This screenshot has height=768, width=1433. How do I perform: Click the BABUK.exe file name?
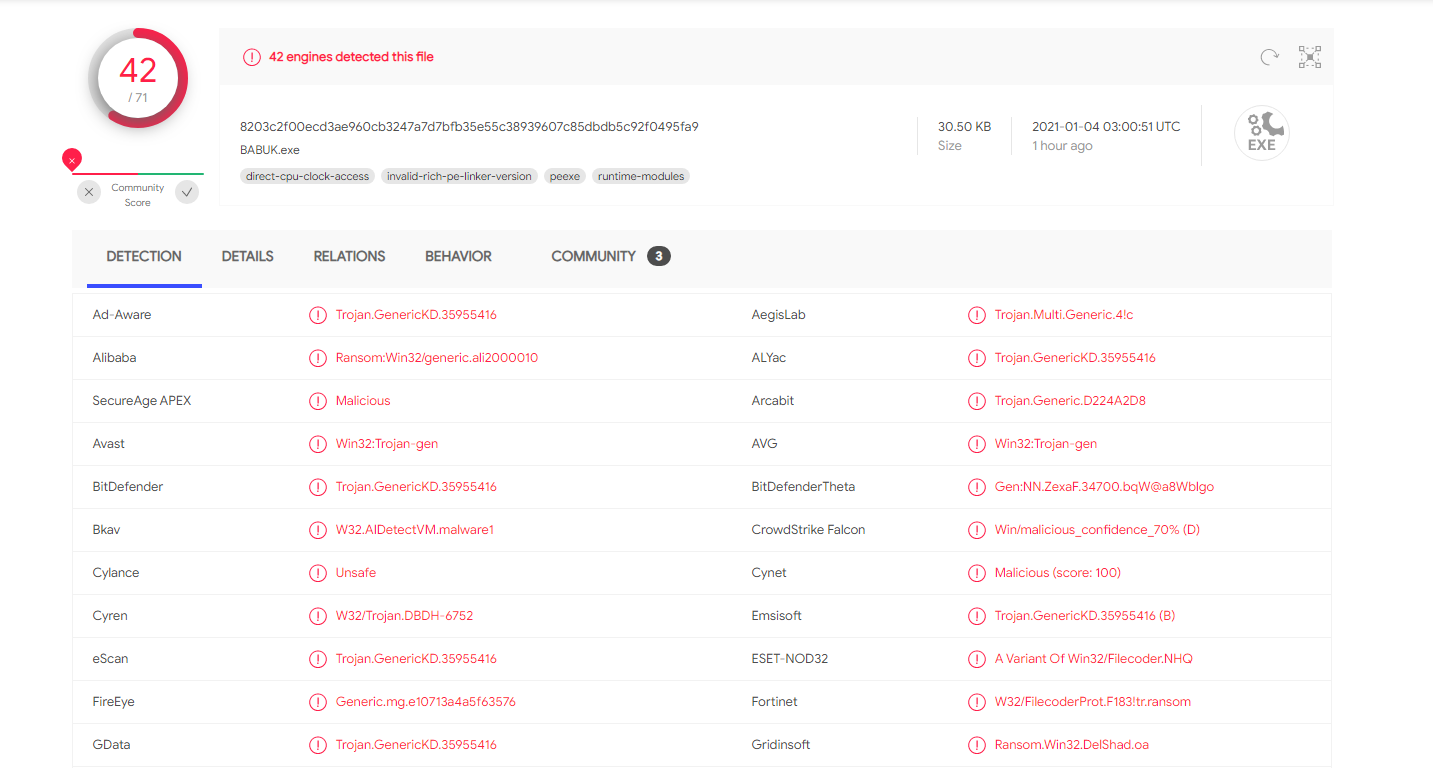click(x=270, y=150)
